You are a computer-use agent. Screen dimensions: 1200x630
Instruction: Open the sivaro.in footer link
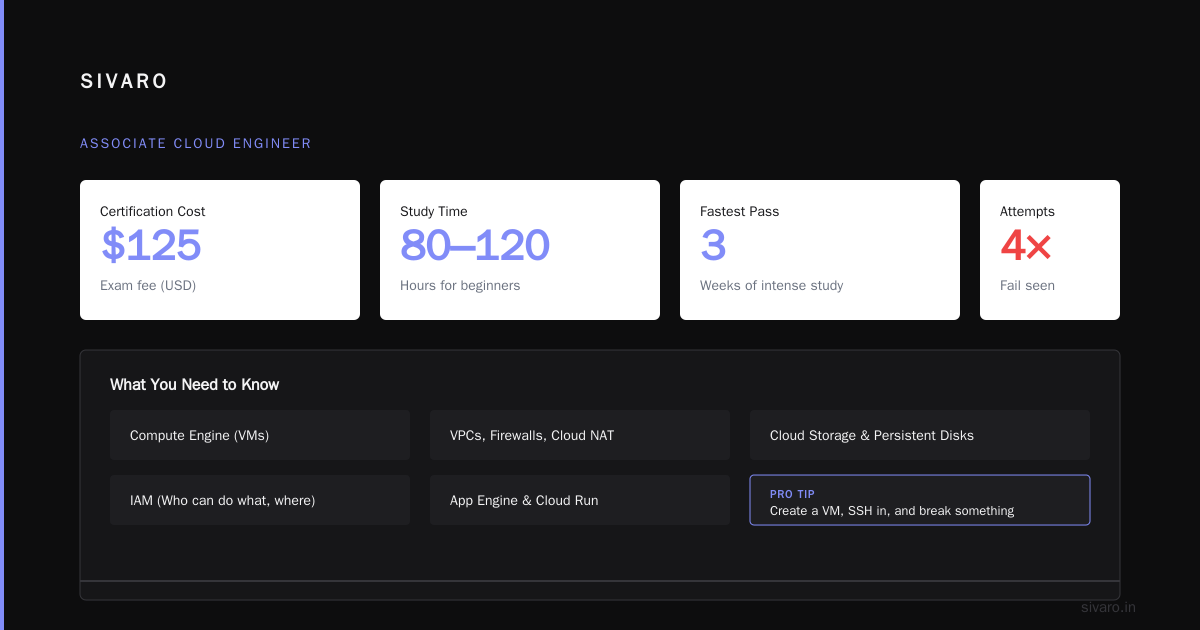point(1109,607)
